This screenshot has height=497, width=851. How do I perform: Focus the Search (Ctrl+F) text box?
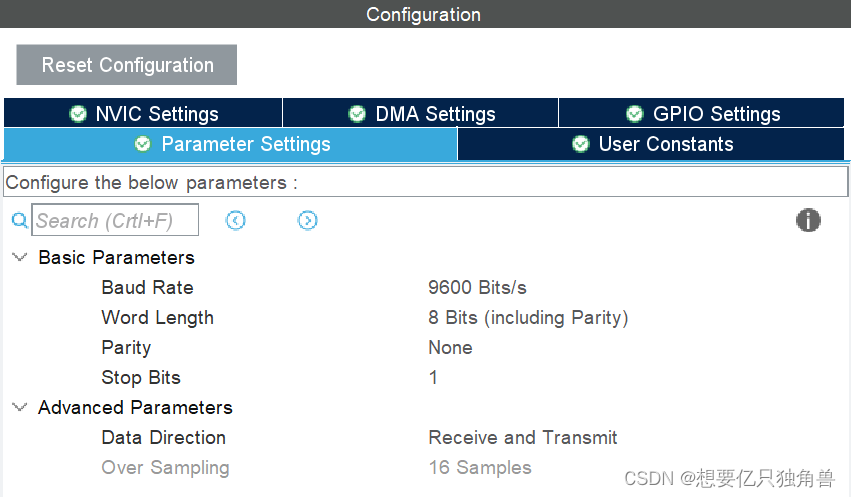pos(115,221)
